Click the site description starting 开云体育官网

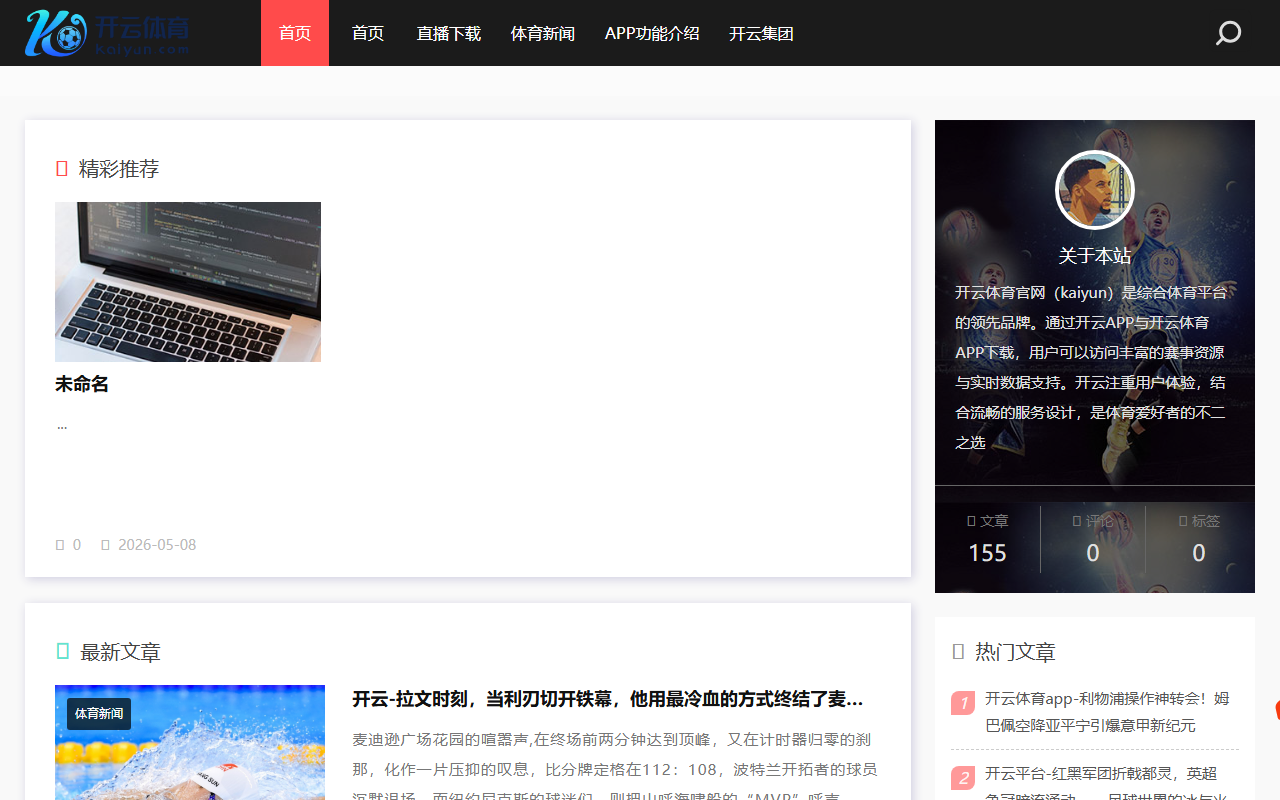(x=1091, y=367)
